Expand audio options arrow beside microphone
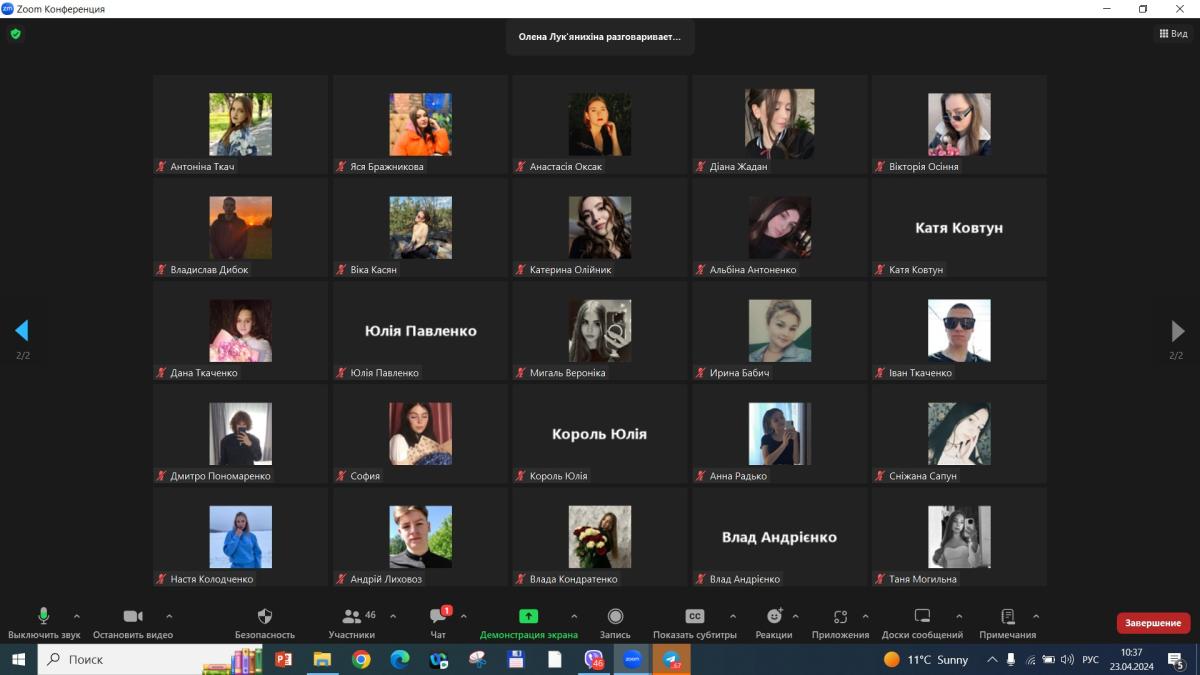The height and width of the screenshot is (675, 1200). click(77, 616)
